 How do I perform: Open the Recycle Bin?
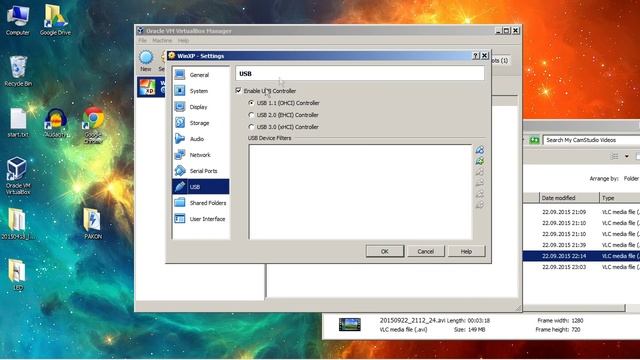(x=18, y=71)
